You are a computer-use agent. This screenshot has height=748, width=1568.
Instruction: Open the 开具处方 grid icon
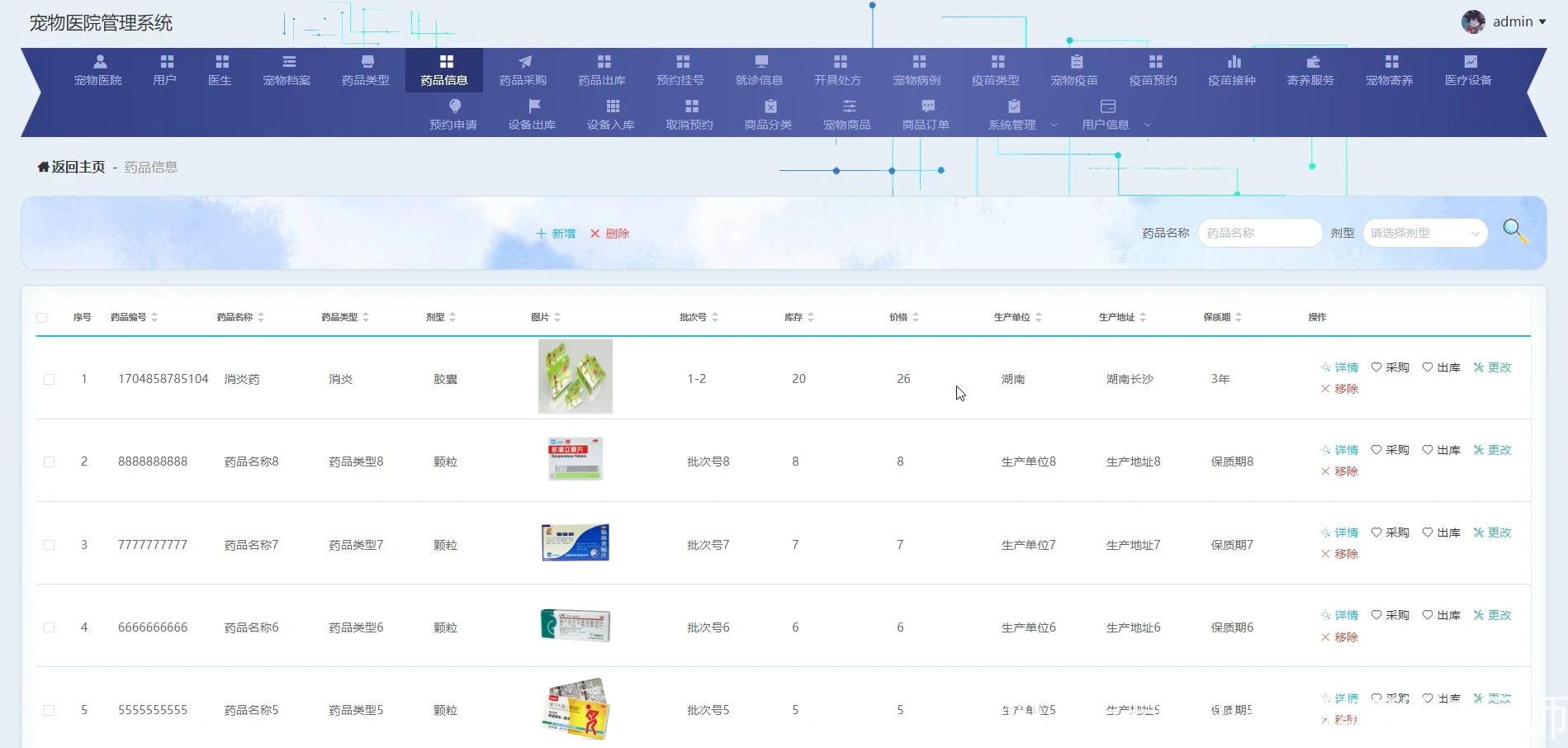point(841,61)
